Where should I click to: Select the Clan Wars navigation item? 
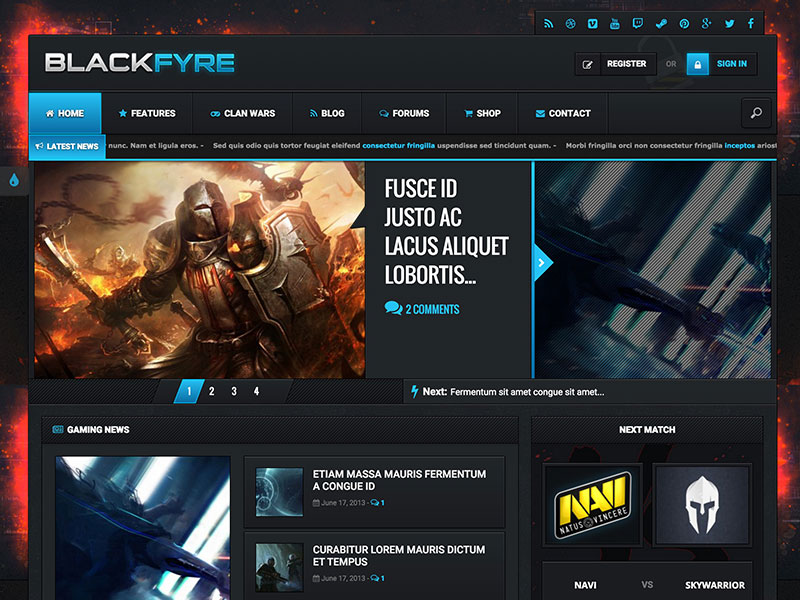(243, 113)
